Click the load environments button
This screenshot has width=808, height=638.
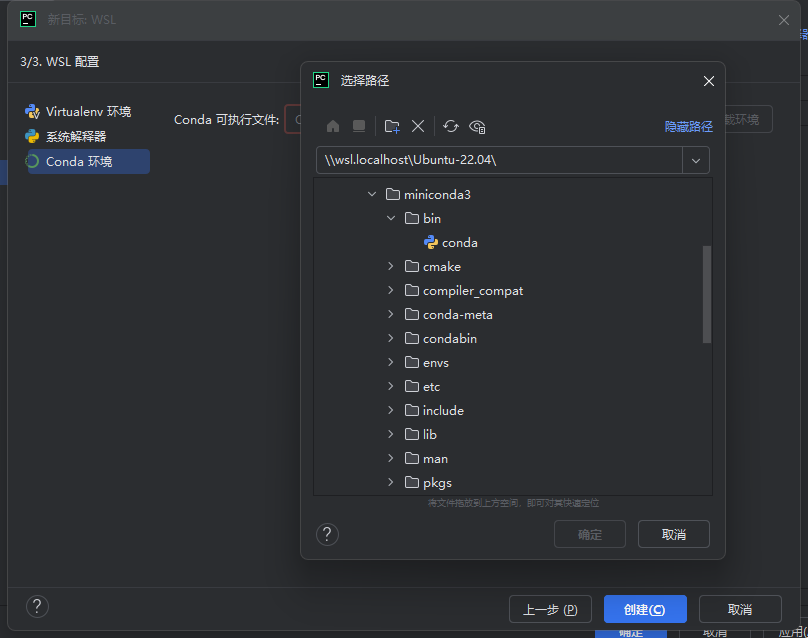[x=749, y=120]
